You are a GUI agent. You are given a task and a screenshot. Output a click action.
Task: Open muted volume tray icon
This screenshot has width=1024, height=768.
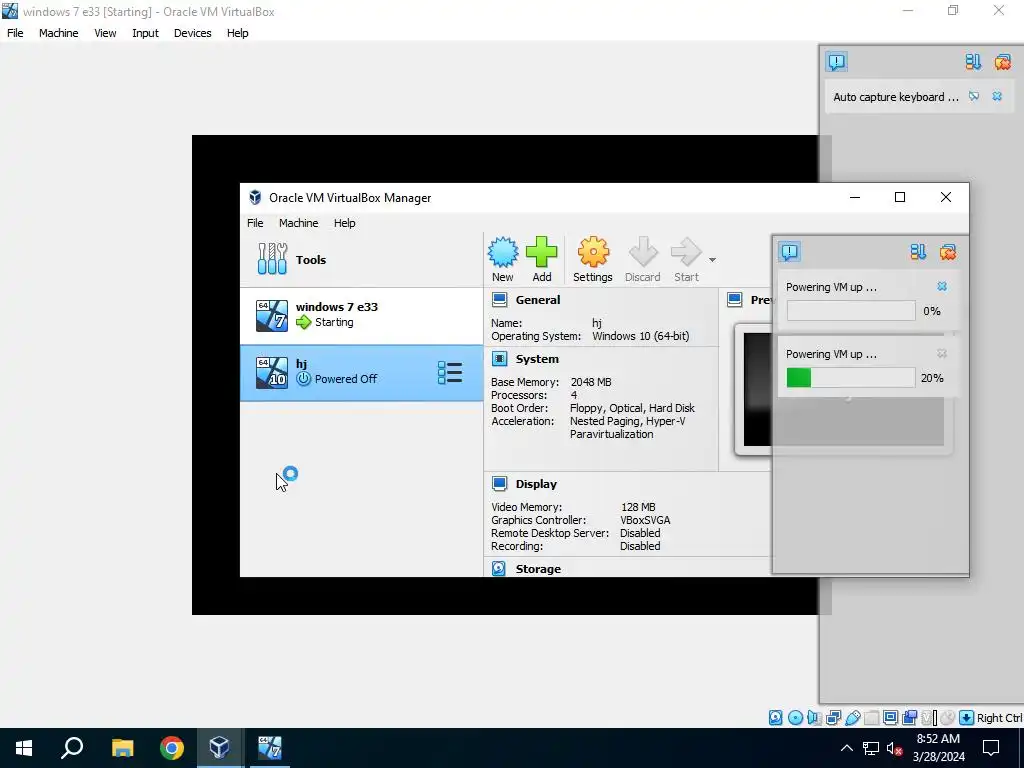click(x=895, y=748)
